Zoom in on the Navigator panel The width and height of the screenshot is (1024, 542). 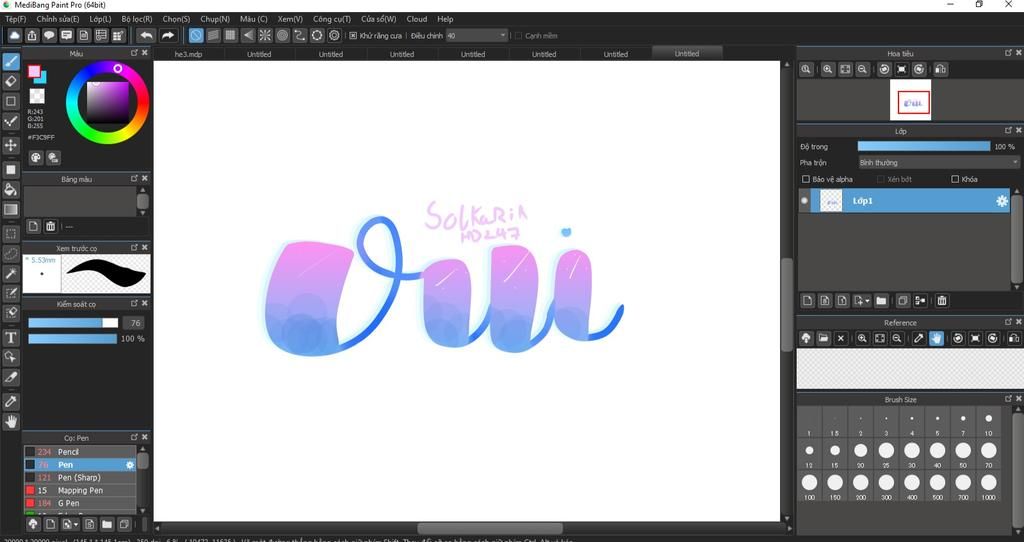[827, 69]
